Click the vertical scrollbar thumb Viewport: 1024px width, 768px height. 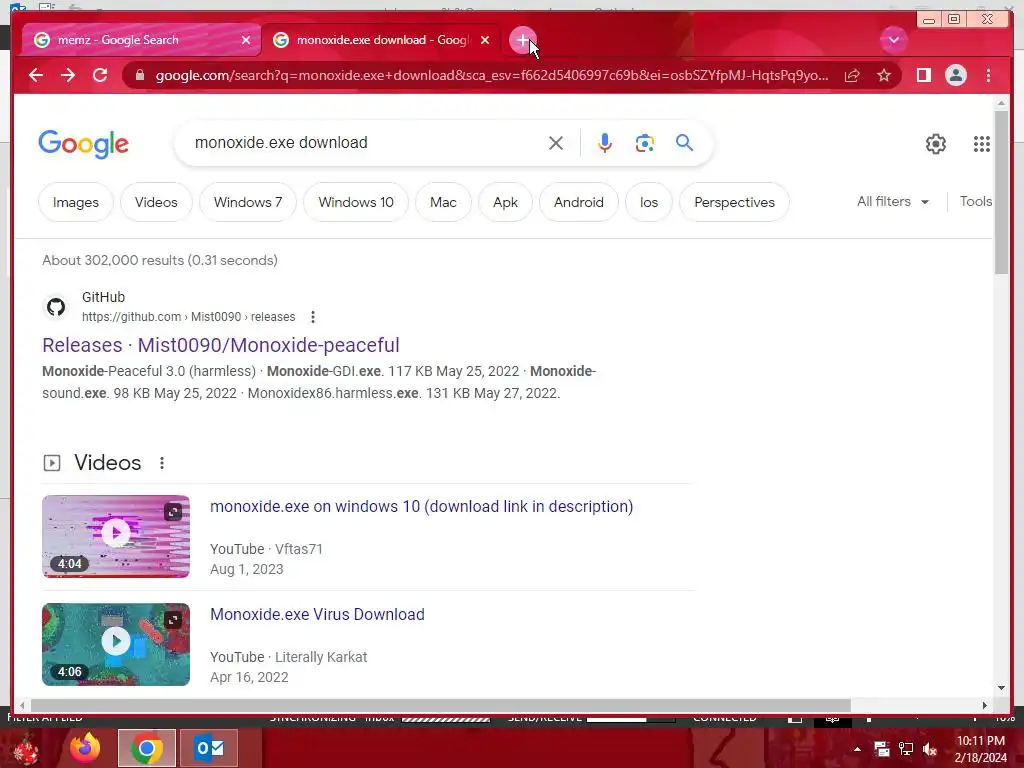click(x=1001, y=193)
